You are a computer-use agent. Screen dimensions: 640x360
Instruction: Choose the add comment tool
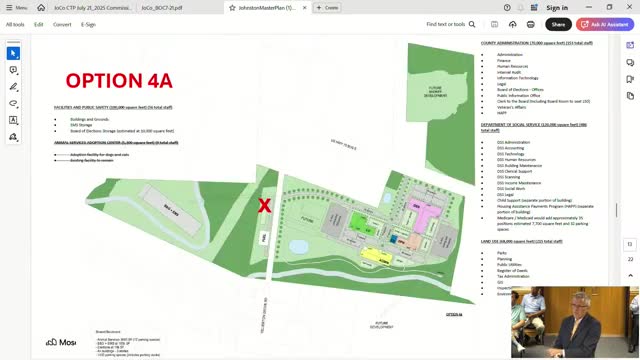click(13, 70)
